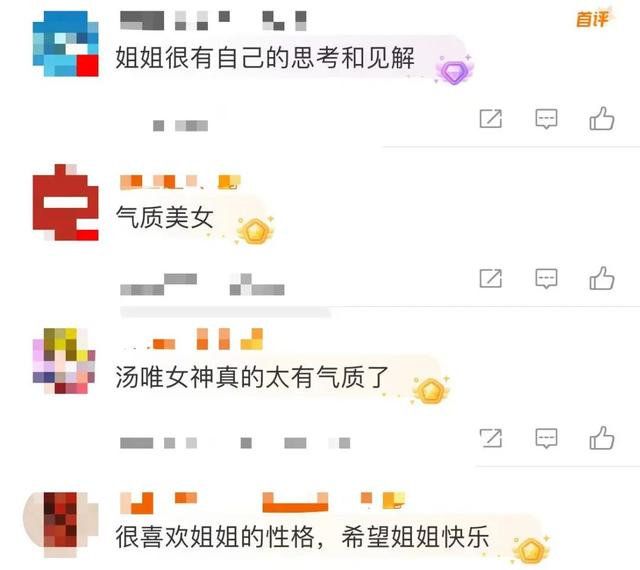The width and height of the screenshot is (640, 570).
Task: Reply to the 气质美女 comment
Action: (546, 279)
